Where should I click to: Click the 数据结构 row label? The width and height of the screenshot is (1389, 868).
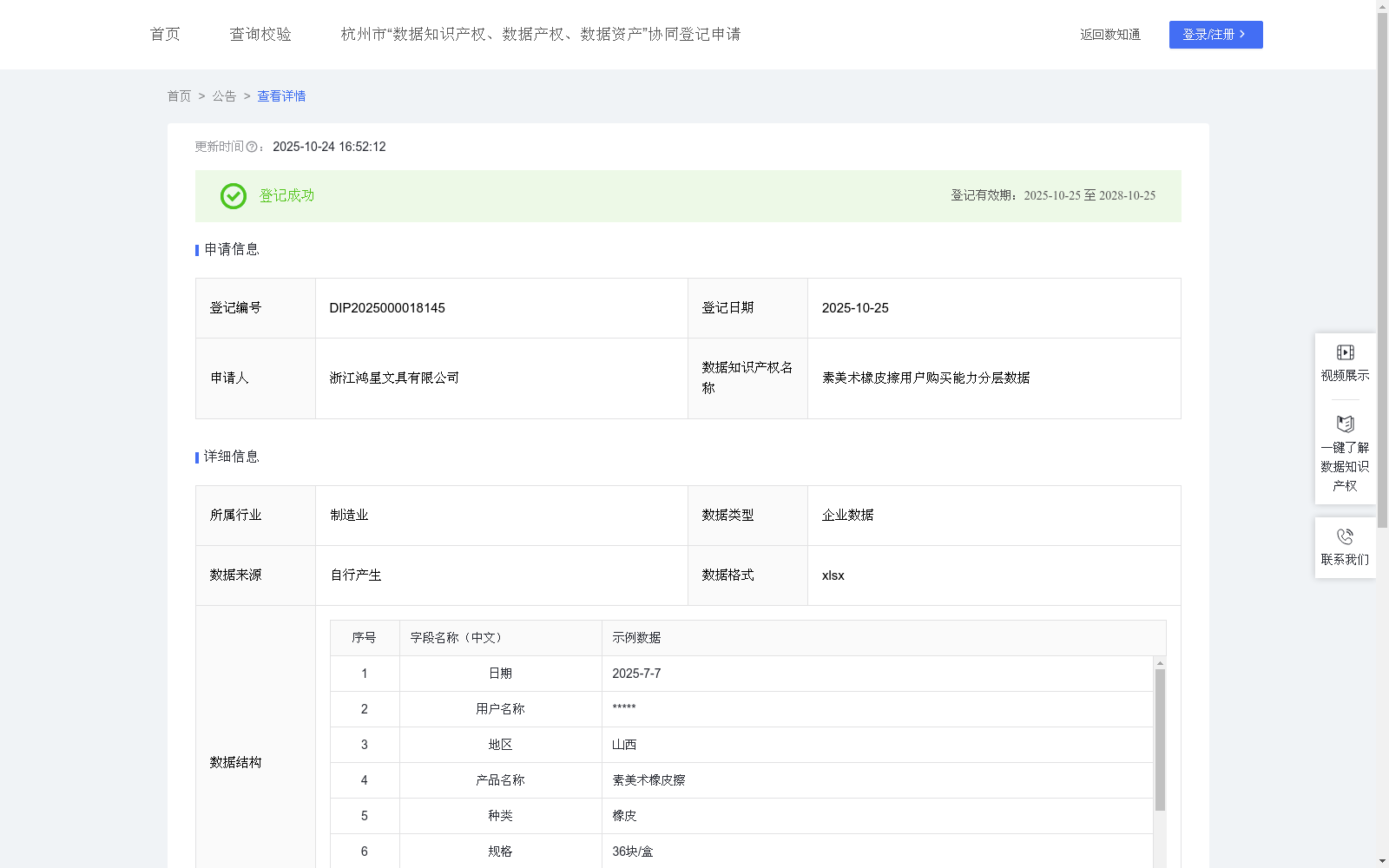[235, 763]
